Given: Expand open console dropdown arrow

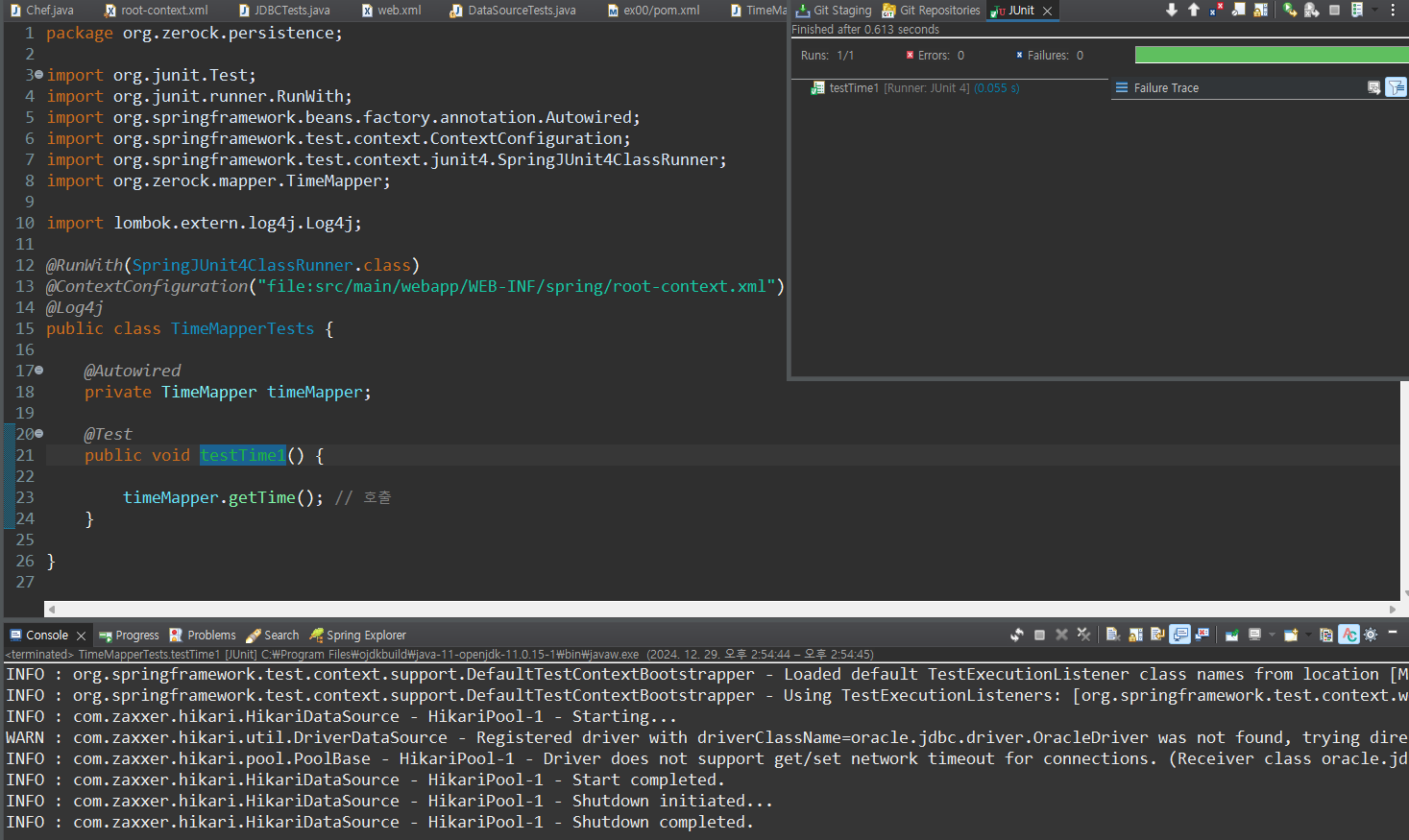Looking at the screenshot, I should pyautogui.click(x=1308, y=635).
